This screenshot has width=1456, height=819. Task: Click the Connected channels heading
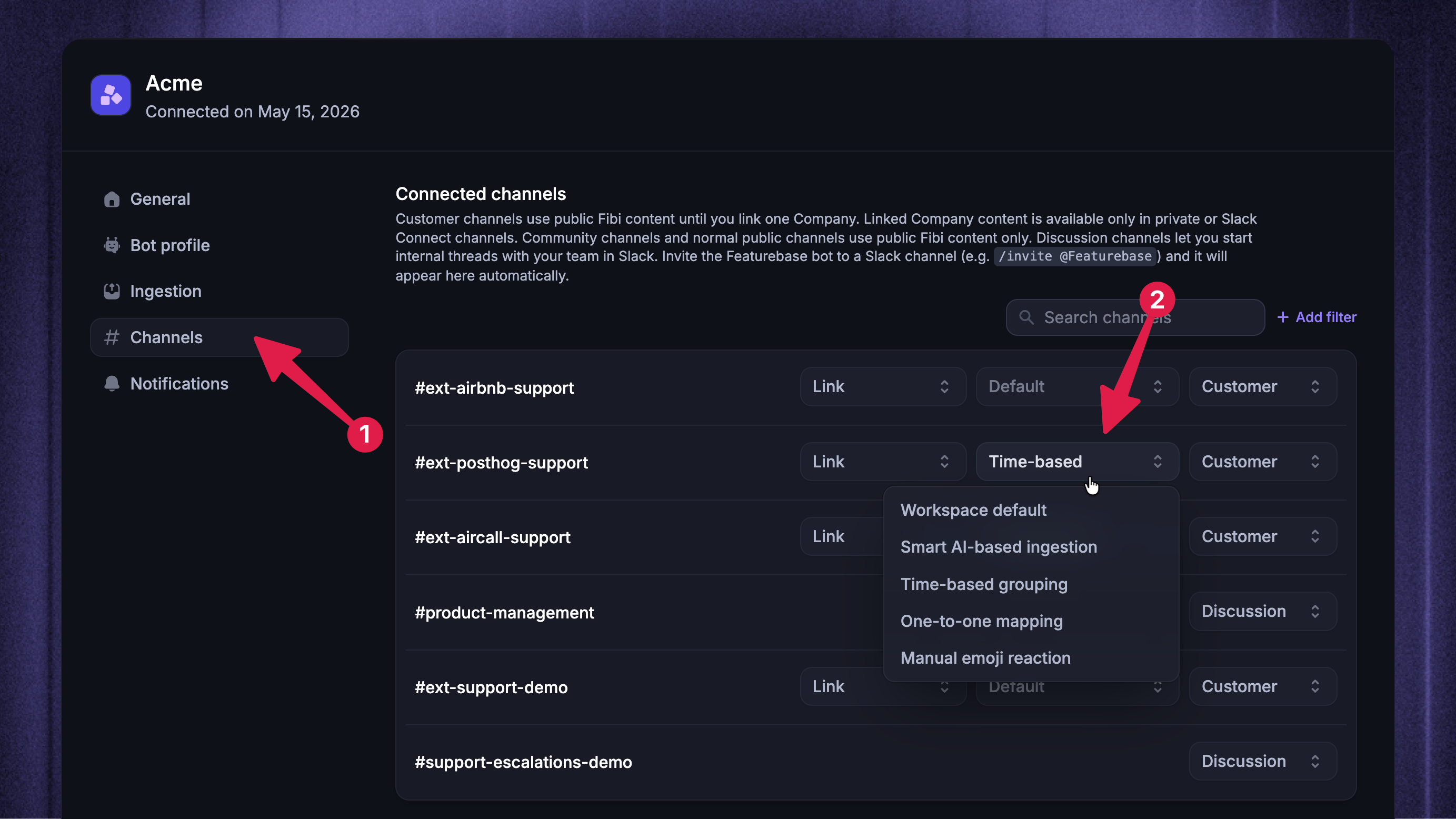481,194
